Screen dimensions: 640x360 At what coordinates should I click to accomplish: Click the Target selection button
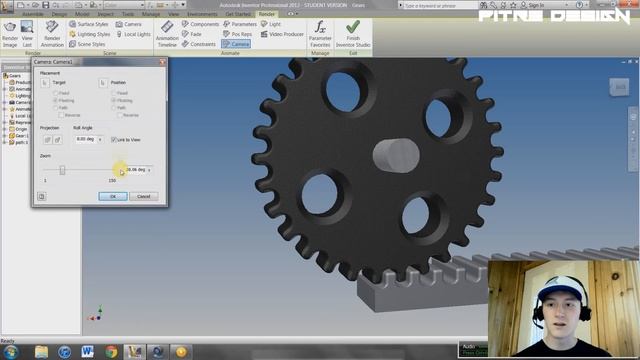[x=45, y=83]
